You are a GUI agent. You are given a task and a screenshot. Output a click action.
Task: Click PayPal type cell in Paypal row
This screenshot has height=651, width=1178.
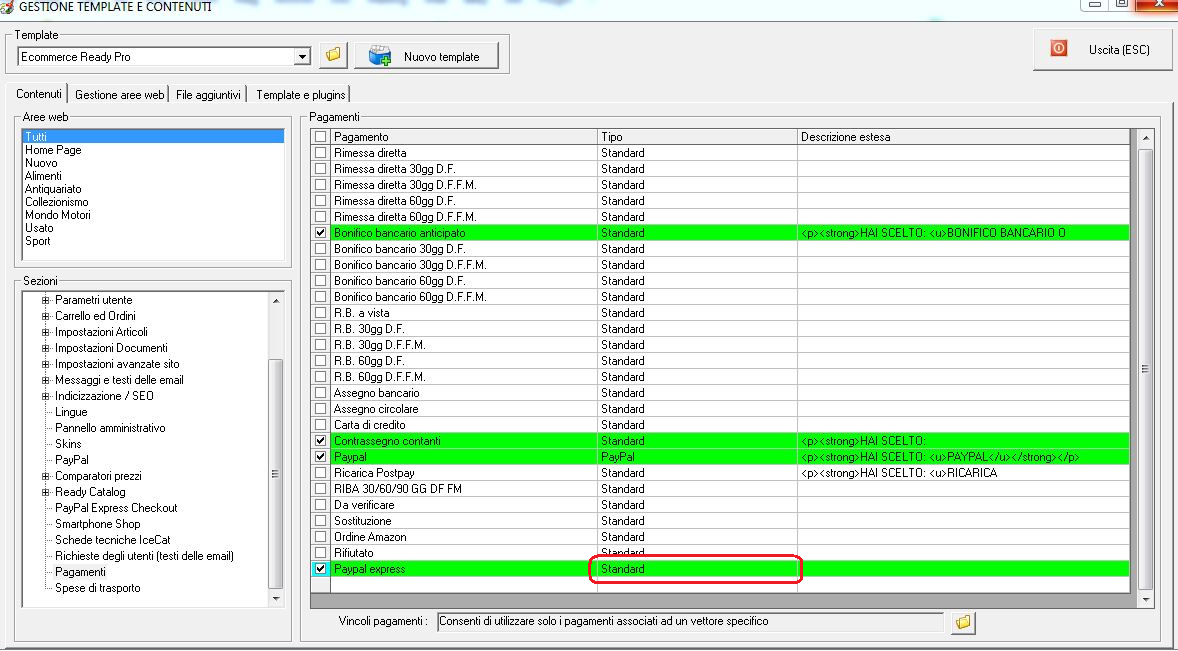(x=697, y=457)
